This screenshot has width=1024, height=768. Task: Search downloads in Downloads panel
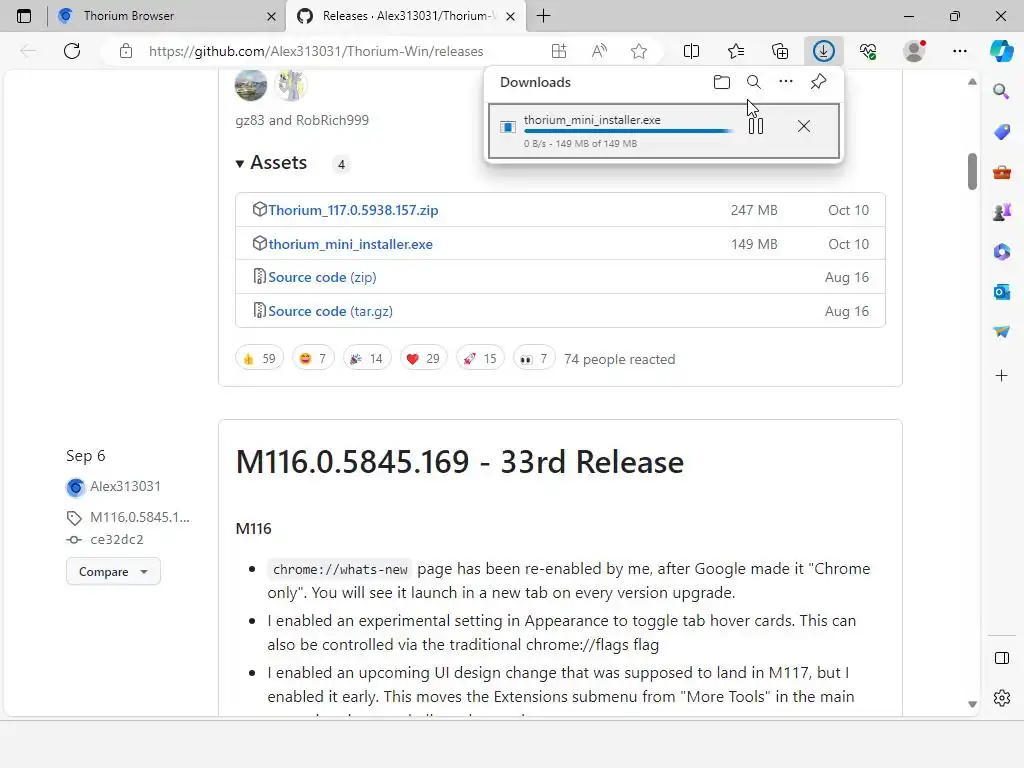[x=754, y=82]
